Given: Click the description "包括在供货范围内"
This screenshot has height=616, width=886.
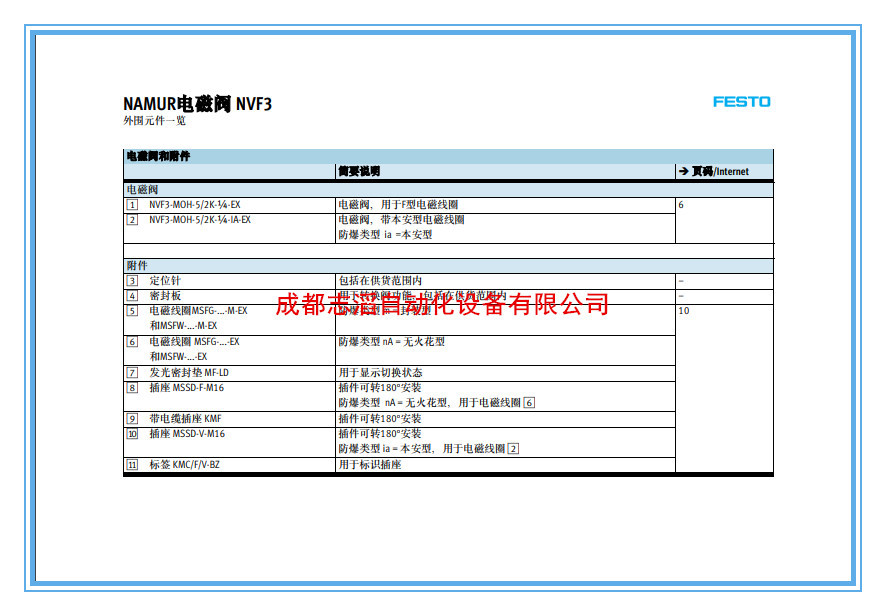Looking at the screenshot, I should [x=380, y=281].
